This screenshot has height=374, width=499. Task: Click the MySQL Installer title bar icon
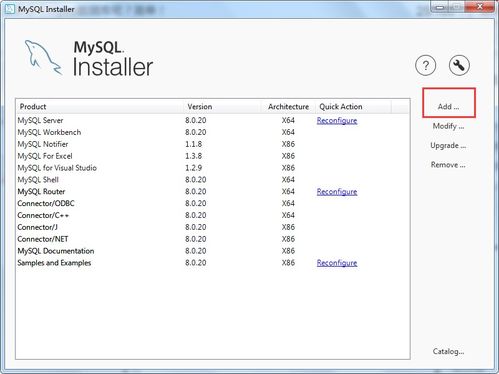[x=10, y=9]
